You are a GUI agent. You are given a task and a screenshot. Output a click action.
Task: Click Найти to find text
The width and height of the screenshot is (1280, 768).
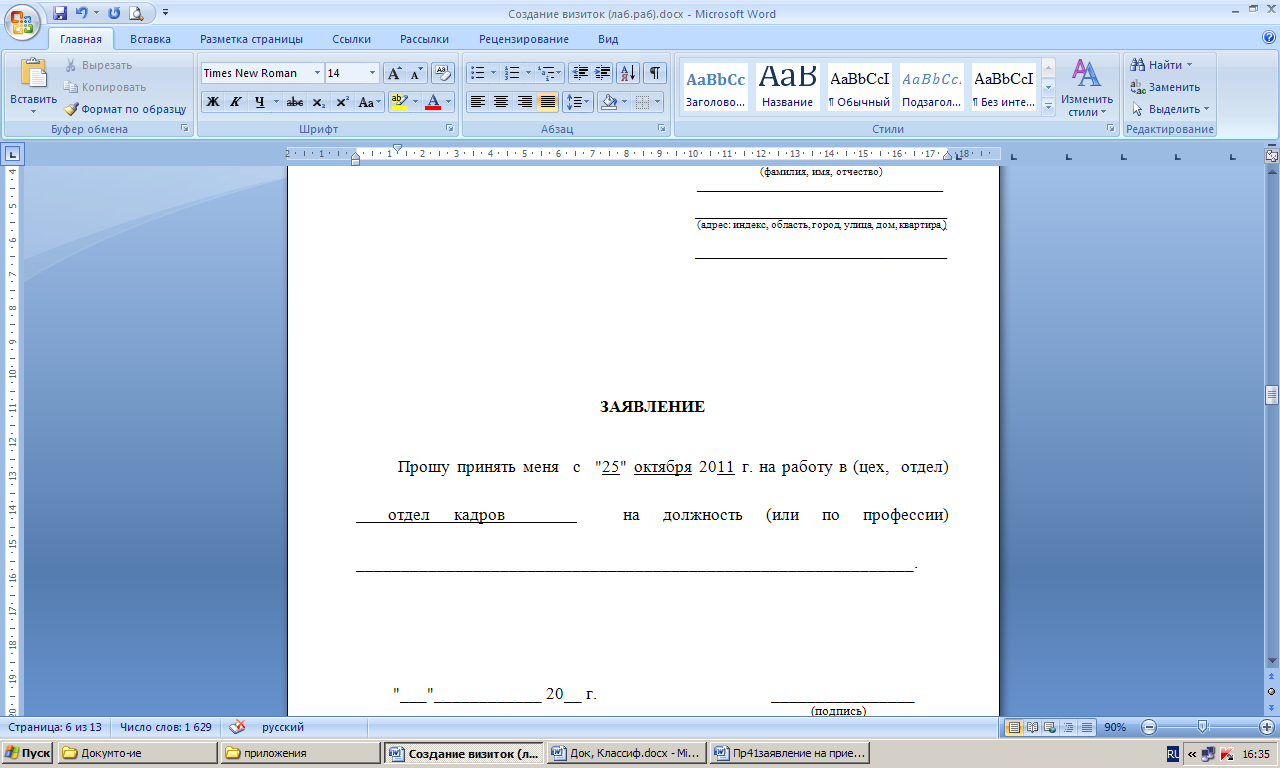coord(1162,65)
